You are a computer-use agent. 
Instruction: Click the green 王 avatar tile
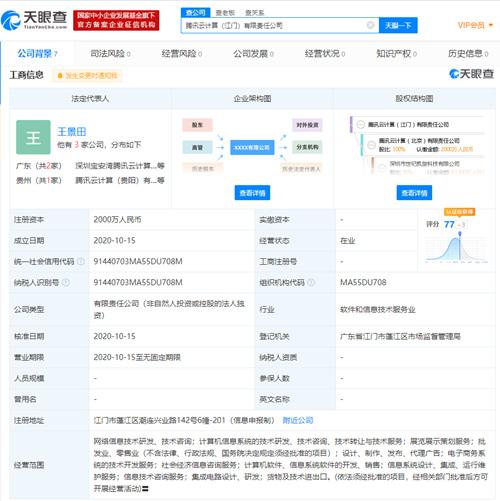33,137
